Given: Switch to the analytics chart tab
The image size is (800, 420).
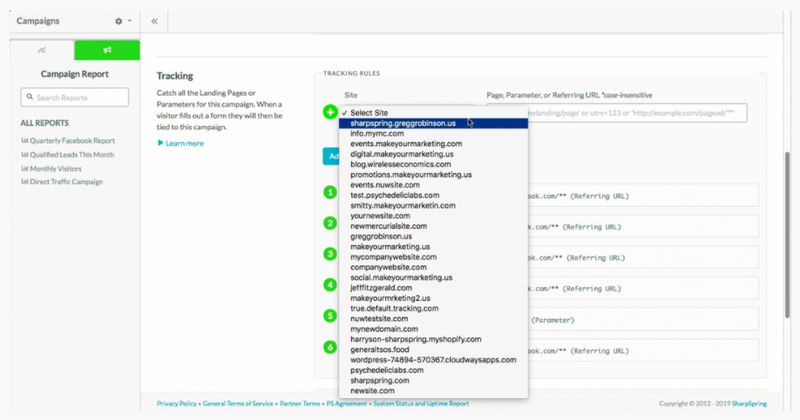Looking at the screenshot, I should click(42, 50).
